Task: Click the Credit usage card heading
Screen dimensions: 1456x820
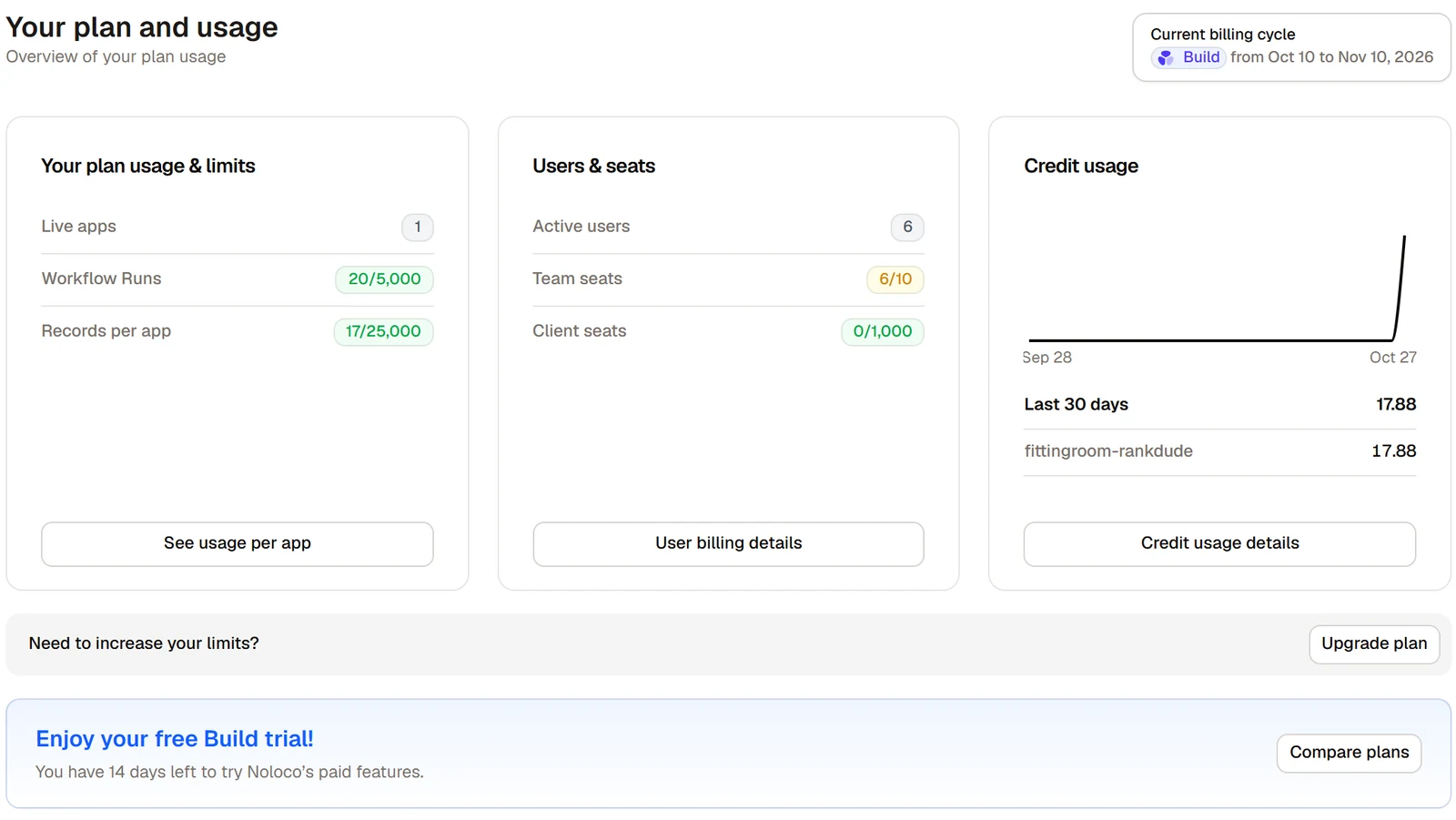Action: pyautogui.click(x=1081, y=167)
